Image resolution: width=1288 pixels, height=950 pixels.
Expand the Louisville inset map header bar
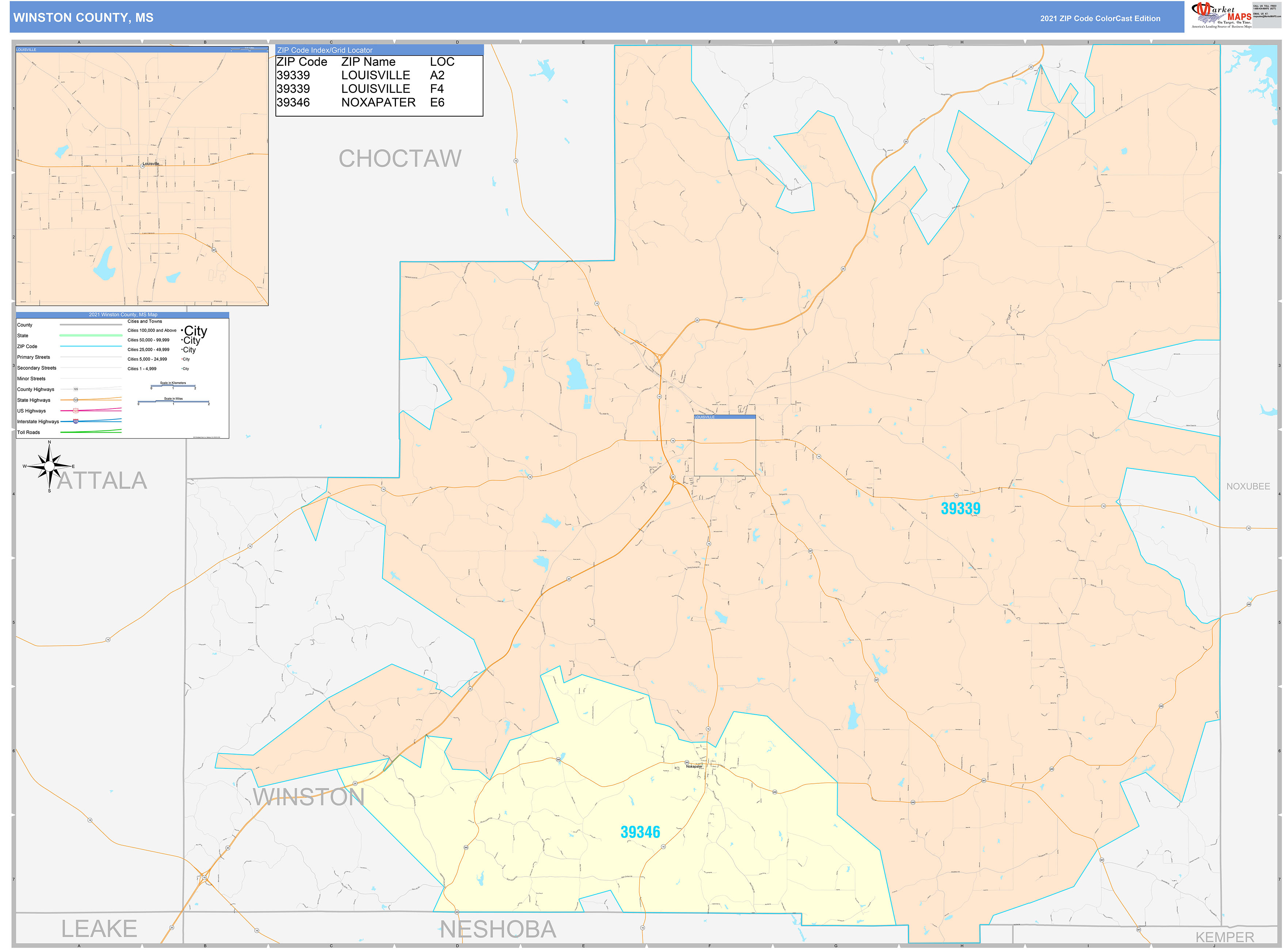tap(141, 49)
